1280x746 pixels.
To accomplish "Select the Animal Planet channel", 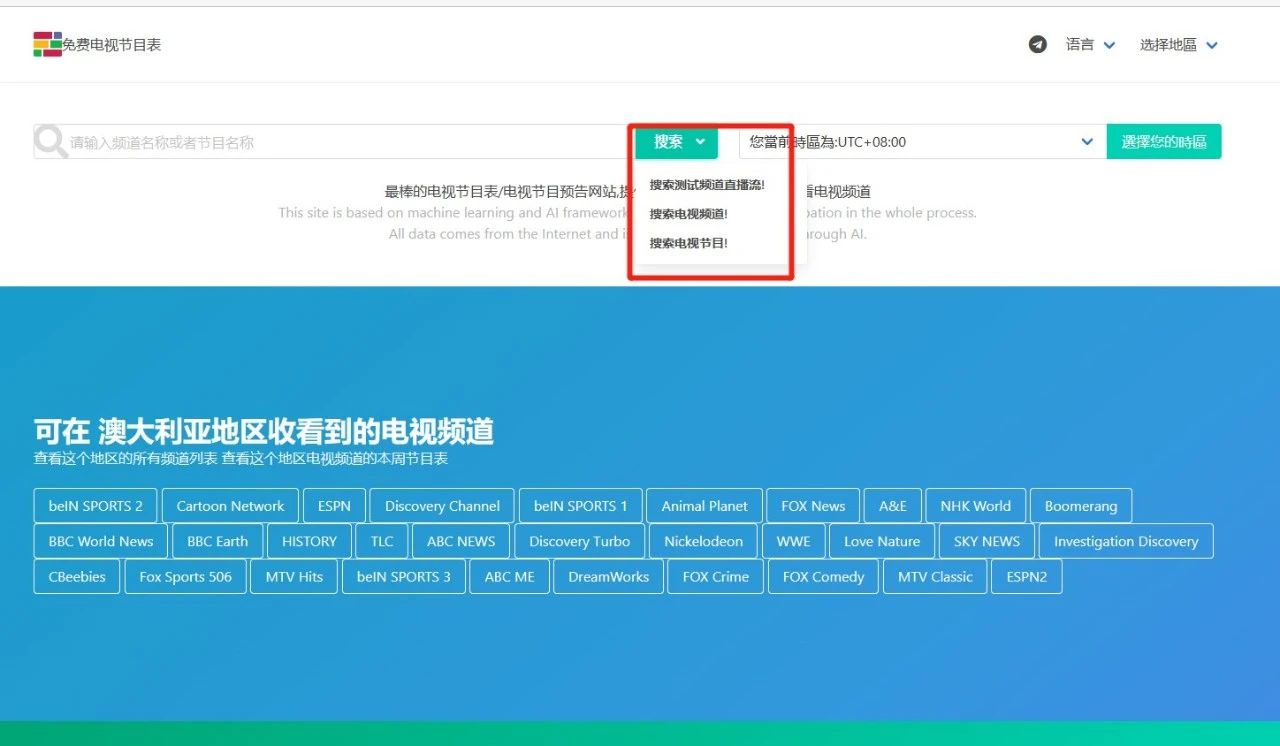I will click(x=704, y=505).
